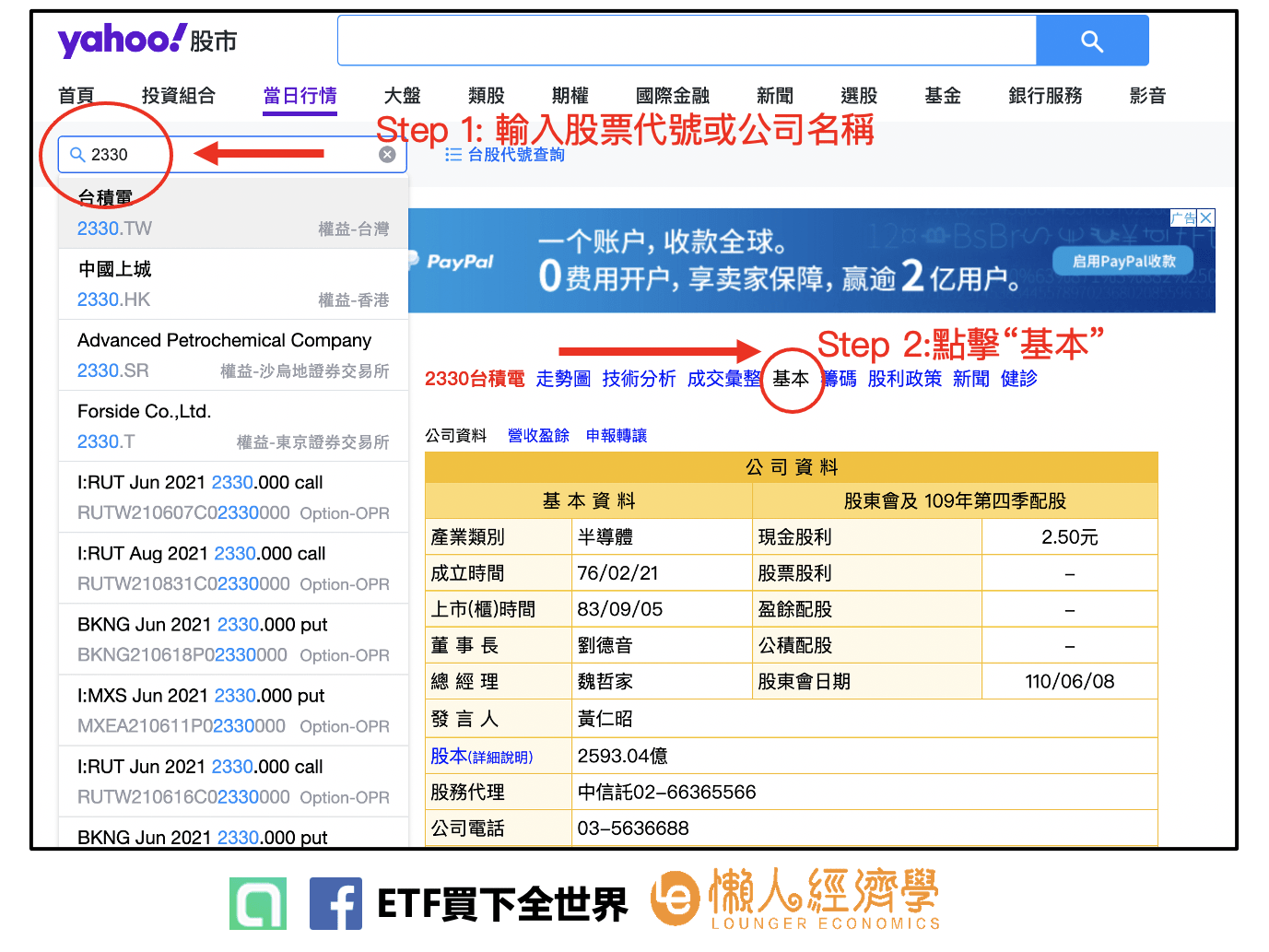Open the 技術分析 link
The height and width of the screenshot is (952, 1269).
click(639, 379)
